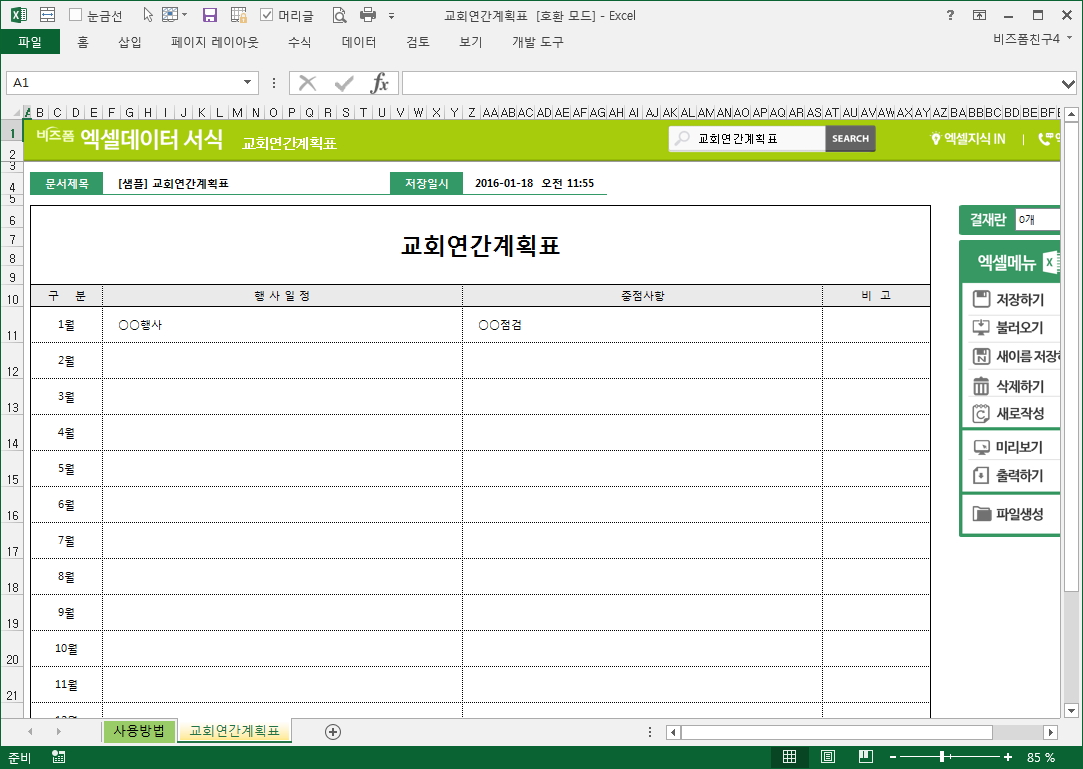Switch to Page Layout view in status bar
This screenshot has width=1083, height=769.
tap(828, 757)
